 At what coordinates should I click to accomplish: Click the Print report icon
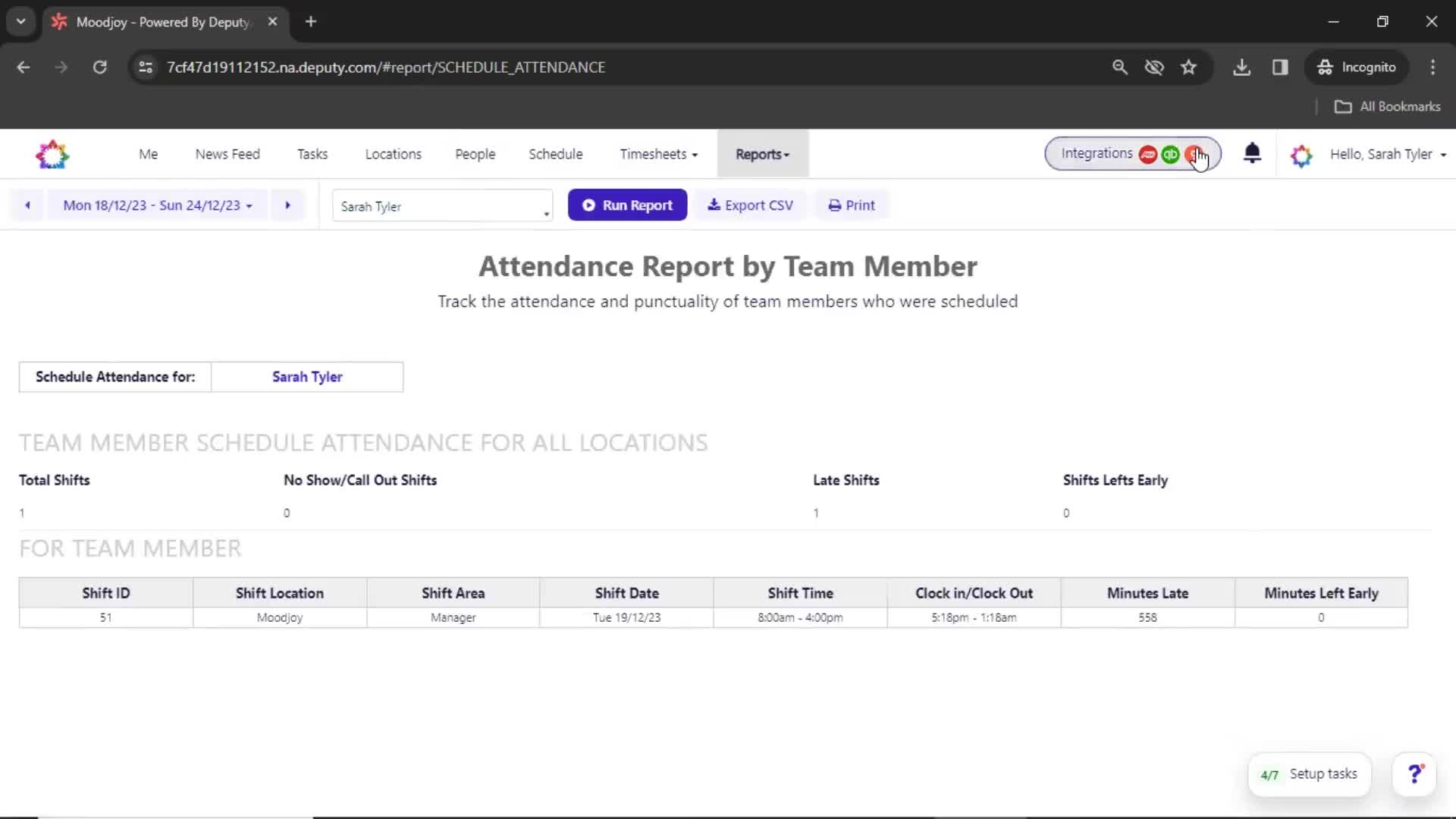834,205
